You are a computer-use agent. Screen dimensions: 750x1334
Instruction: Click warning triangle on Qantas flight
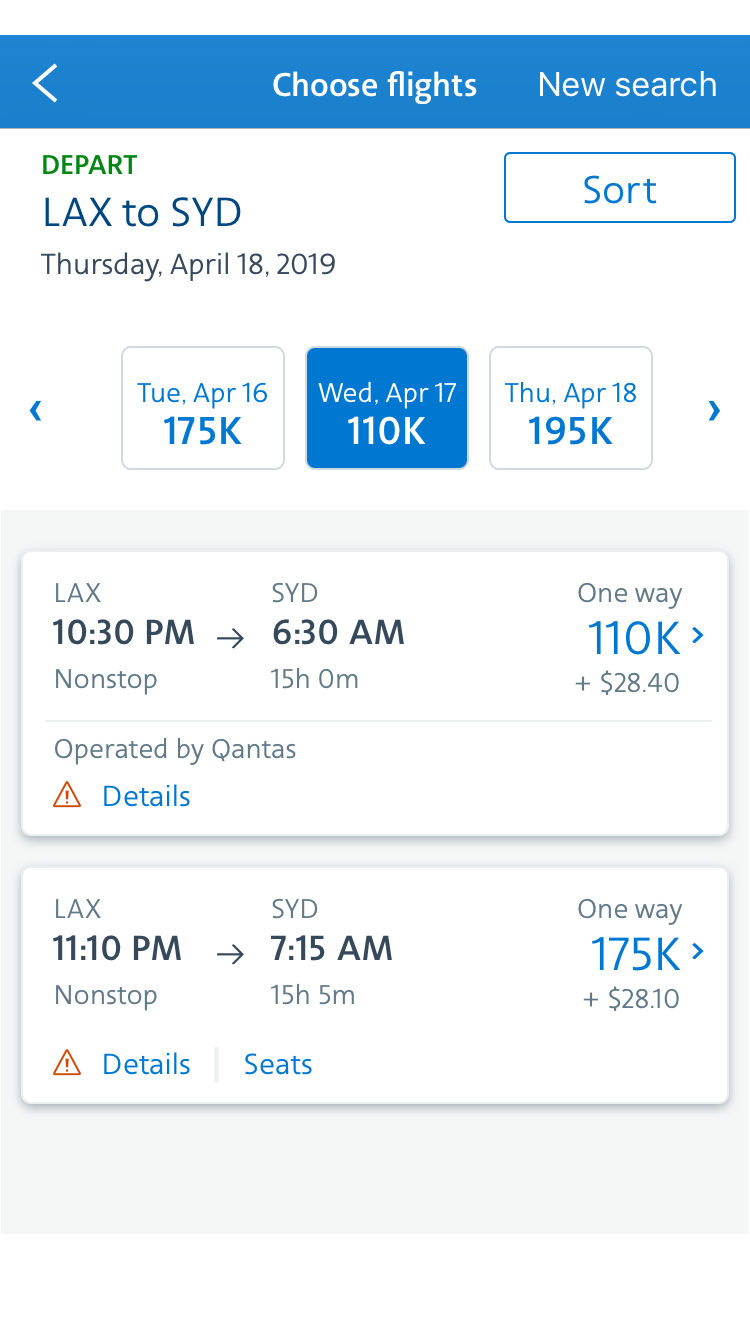(x=67, y=796)
